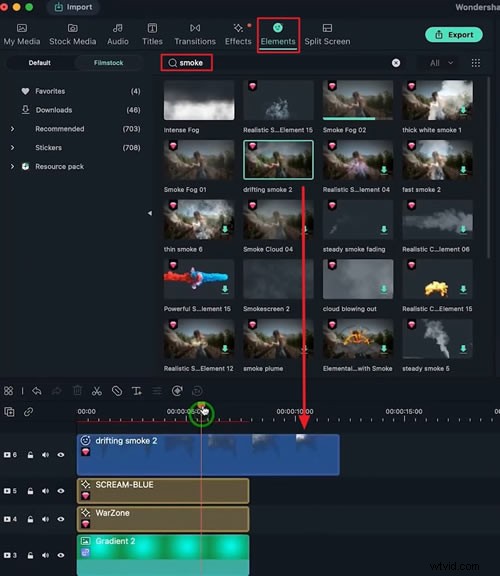Toggle the auto ripple link icon
The image size is (500, 576).
coord(28,412)
